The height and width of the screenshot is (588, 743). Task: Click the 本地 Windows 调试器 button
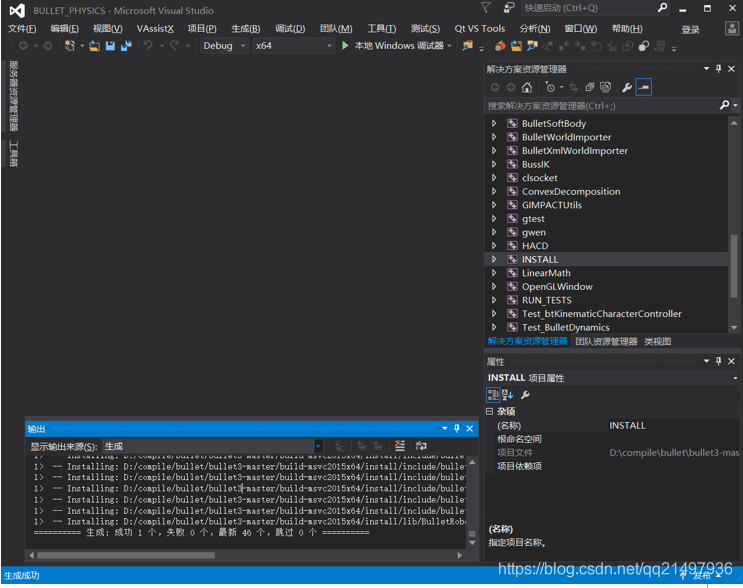(399, 45)
